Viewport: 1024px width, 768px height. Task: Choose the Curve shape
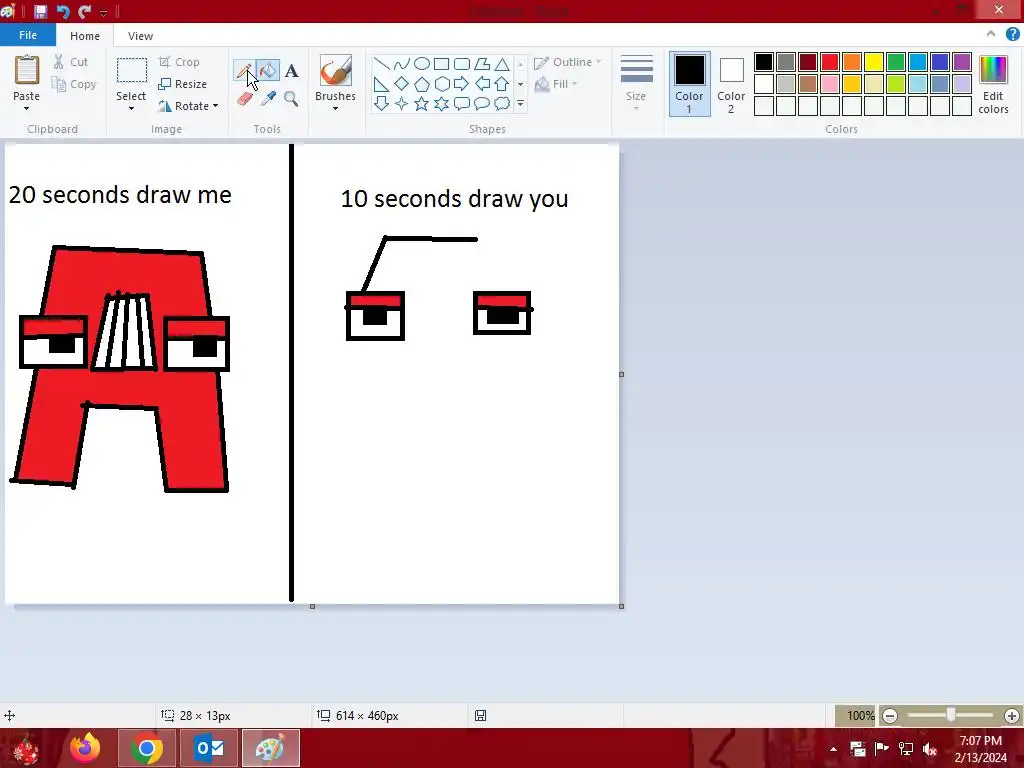[402, 63]
